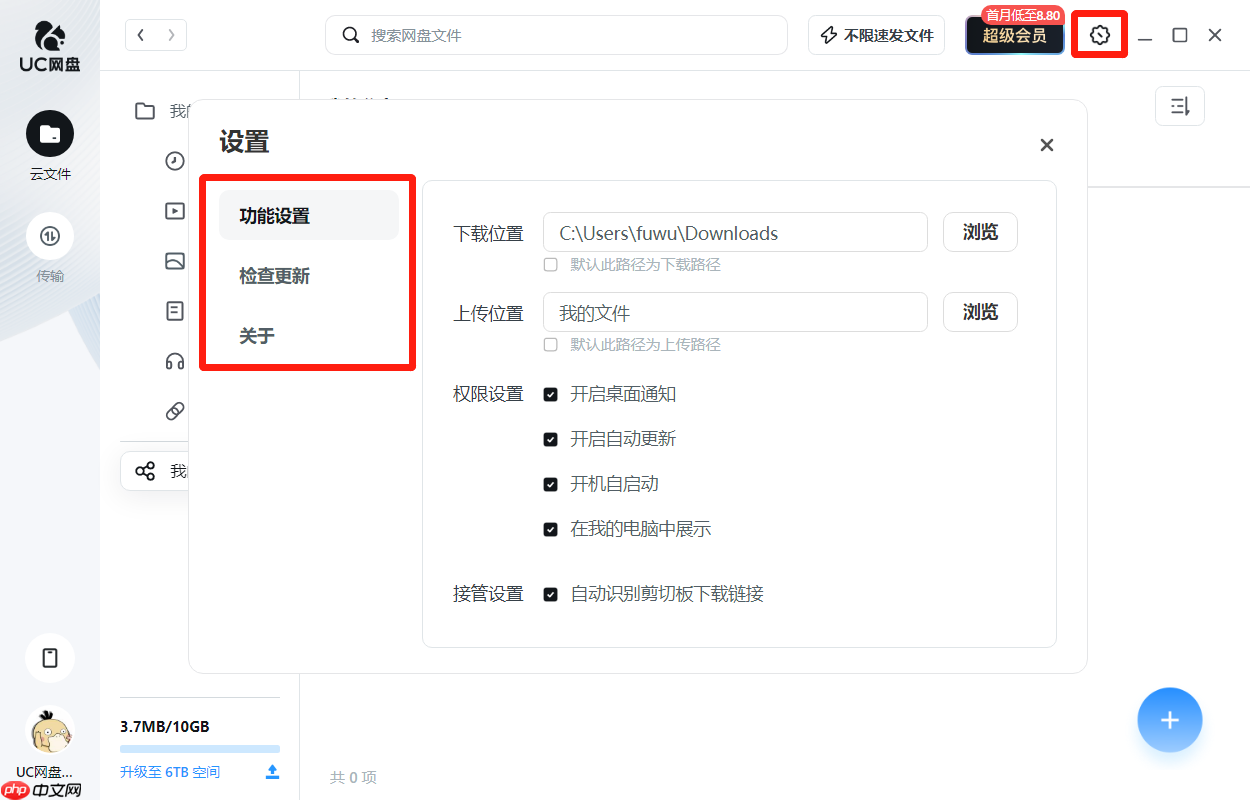This screenshot has width=1250, height=800.
Task: Click the blue plus add button
Action: tap(1170, 720)
